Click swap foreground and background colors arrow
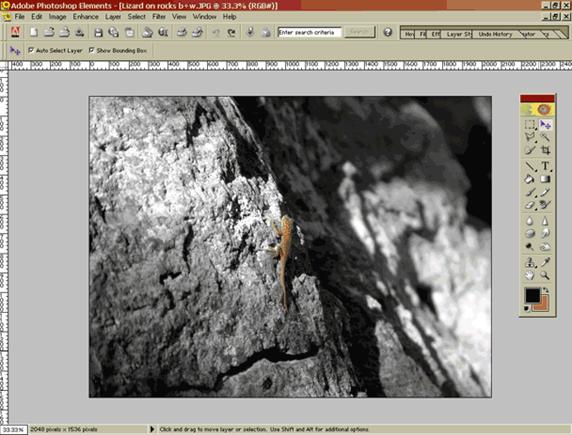572x435 pixels. coord(546,290)
